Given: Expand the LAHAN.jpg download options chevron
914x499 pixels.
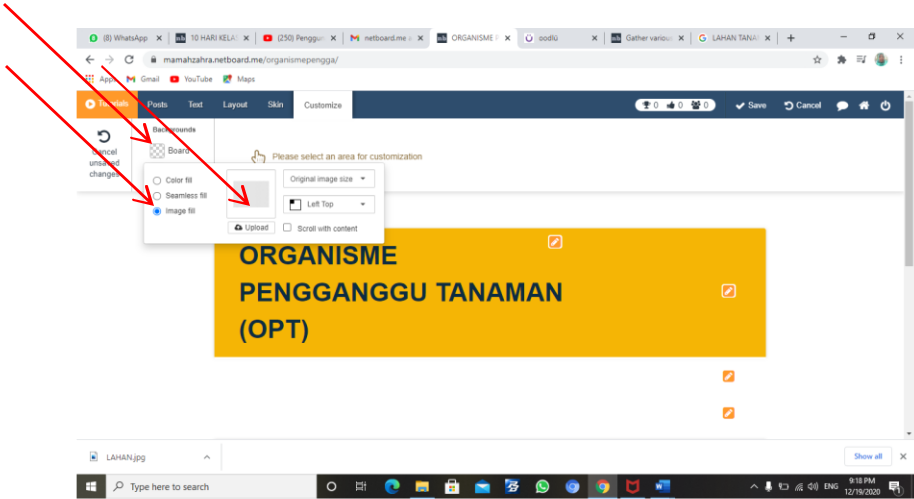Looking at the screenshot, I should tap(207, 457).
